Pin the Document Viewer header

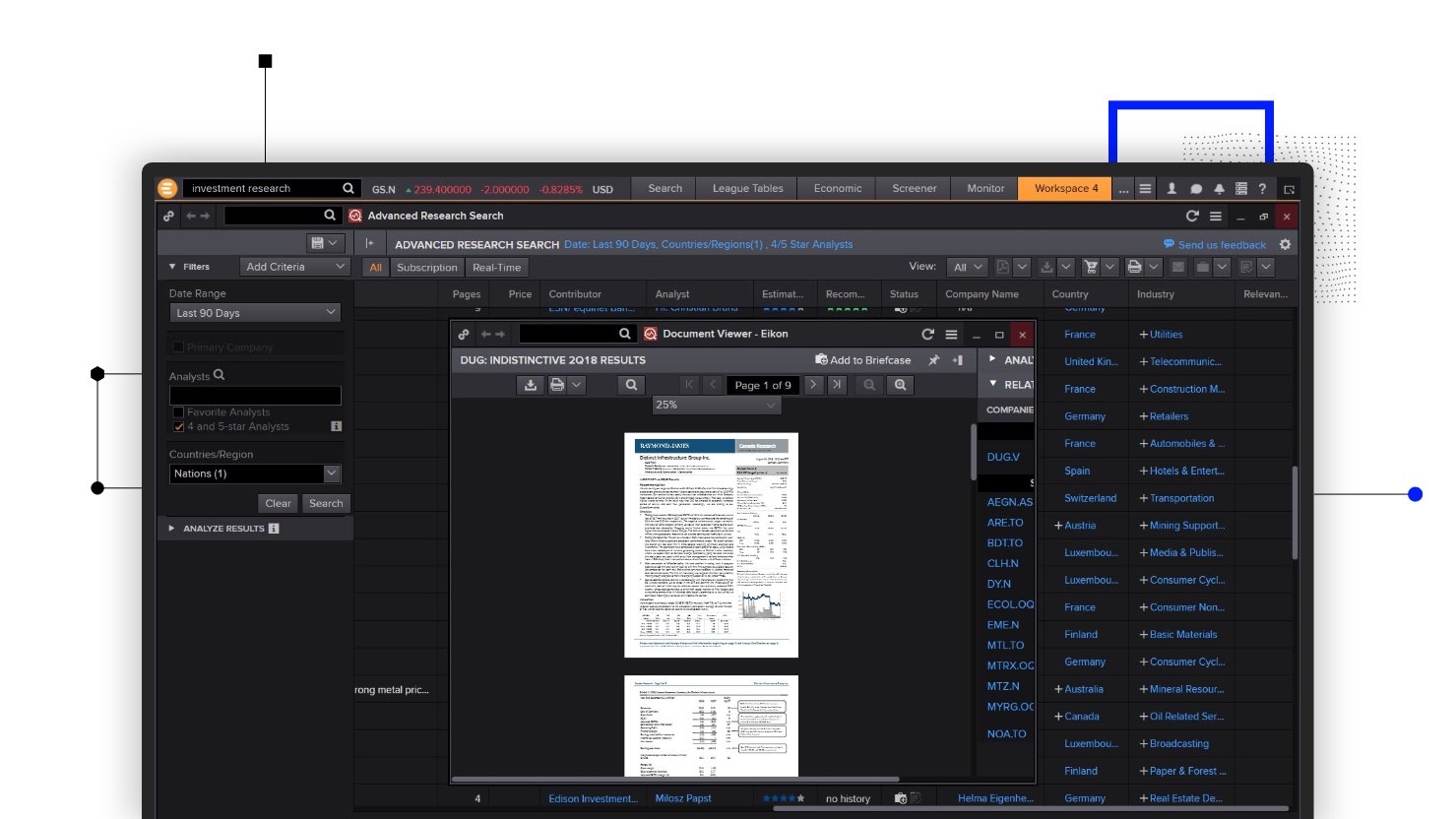[933, 360]
